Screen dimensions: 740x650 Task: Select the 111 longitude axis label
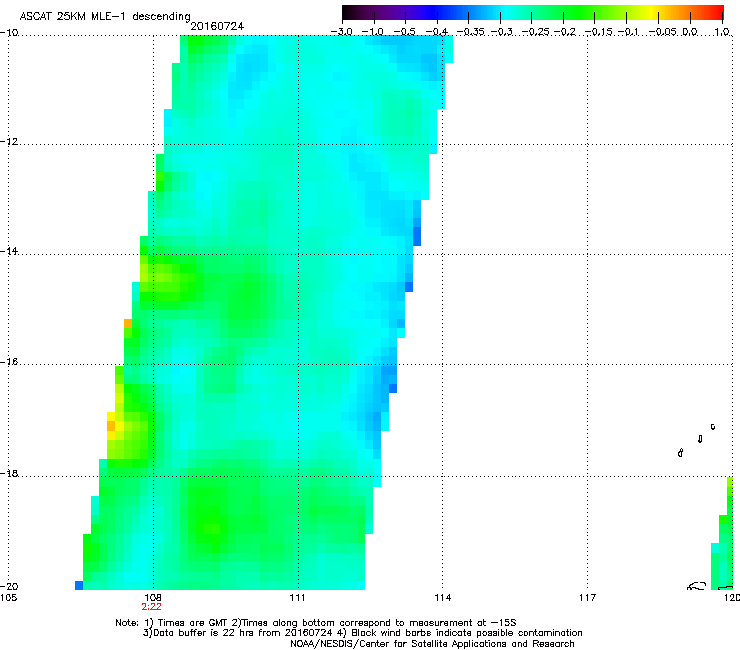point(298,598)
